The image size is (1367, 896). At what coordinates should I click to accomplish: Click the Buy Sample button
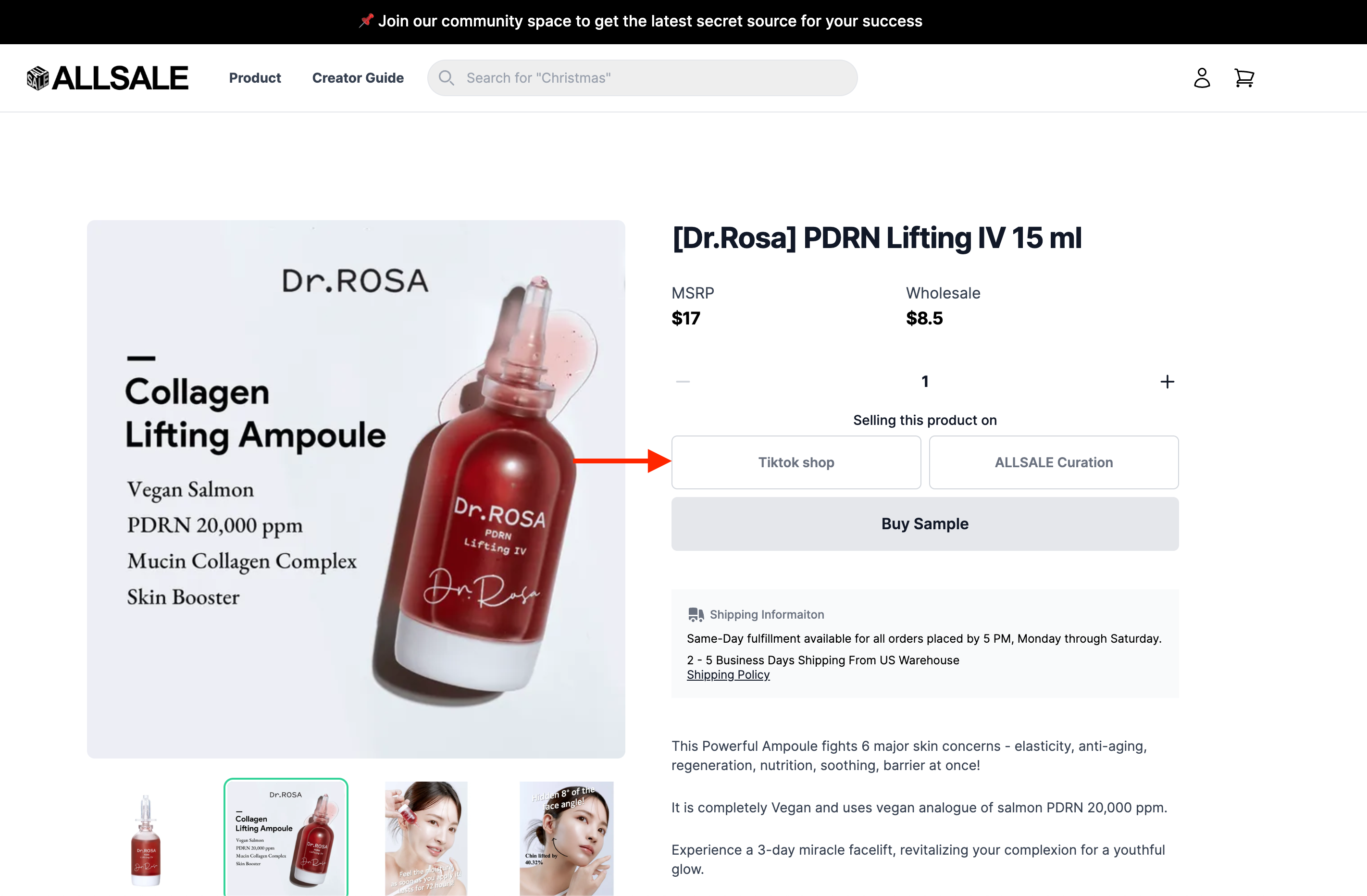[x=925, y=524]
